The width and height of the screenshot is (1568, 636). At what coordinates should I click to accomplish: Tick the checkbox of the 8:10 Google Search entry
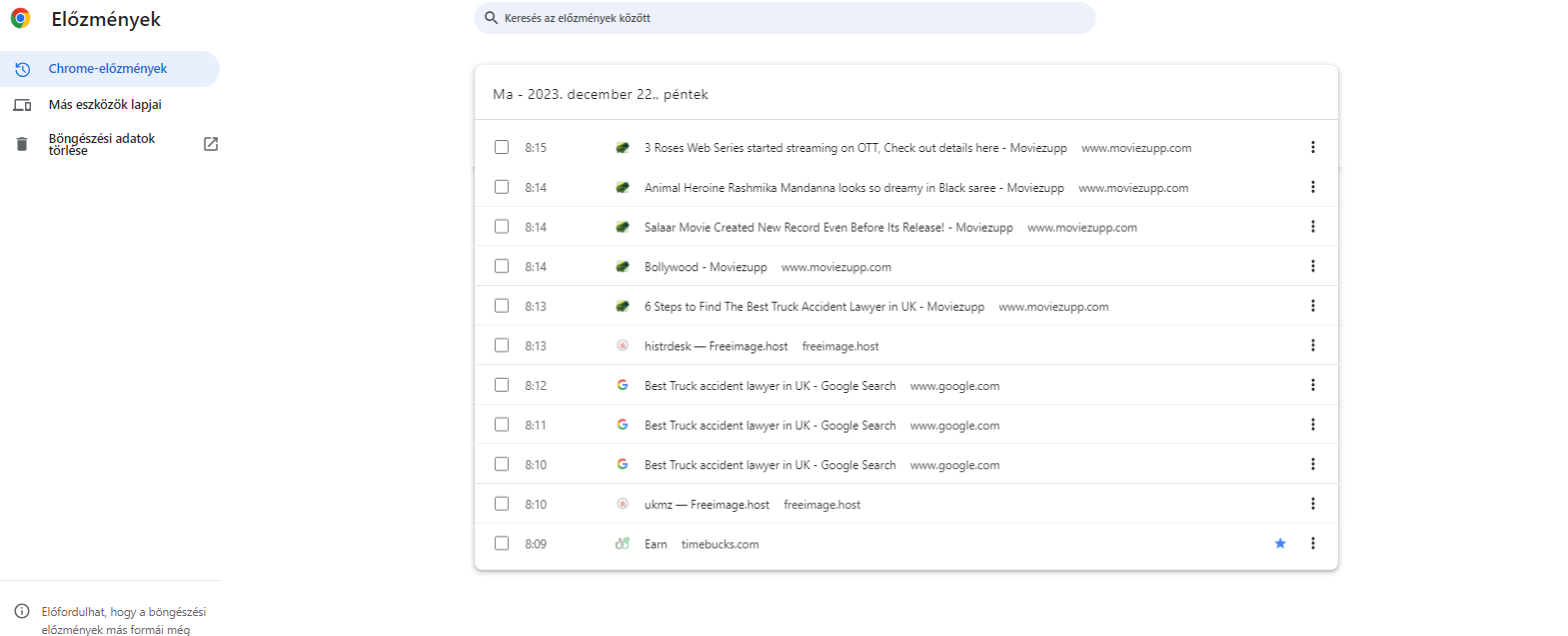tap(502, 464)
